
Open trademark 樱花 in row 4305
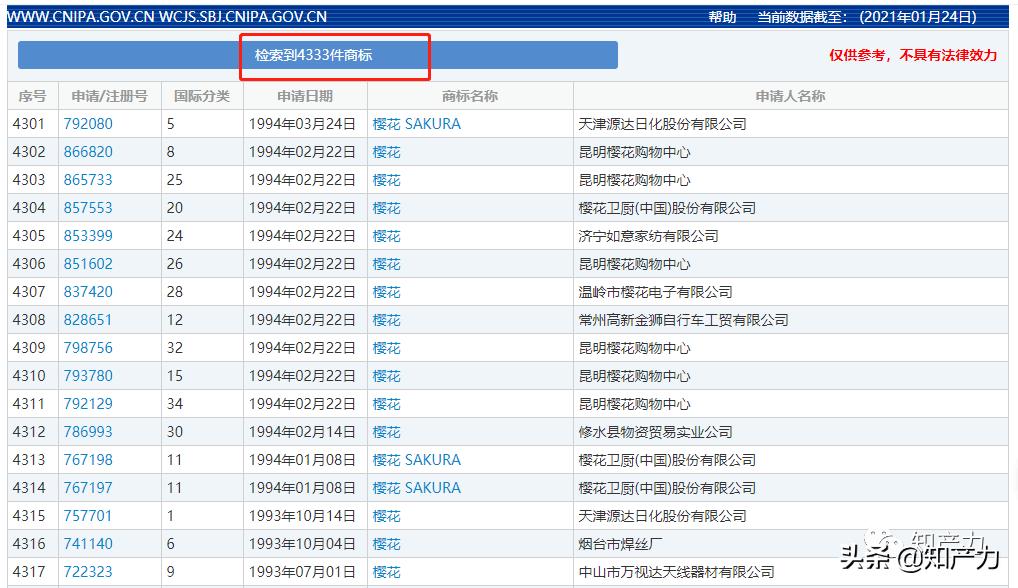point(386,236)
